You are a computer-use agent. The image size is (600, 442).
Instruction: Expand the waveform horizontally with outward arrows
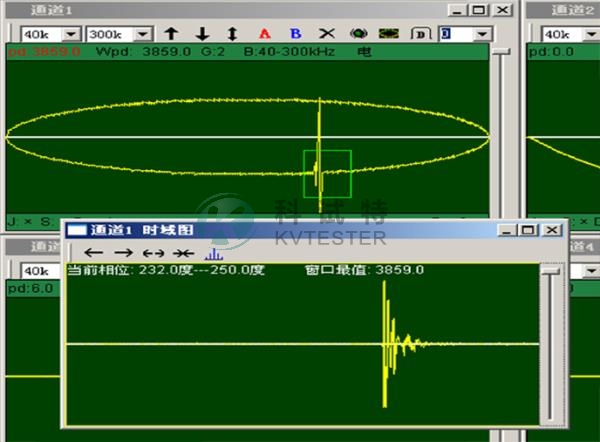(x=154, y=253)
